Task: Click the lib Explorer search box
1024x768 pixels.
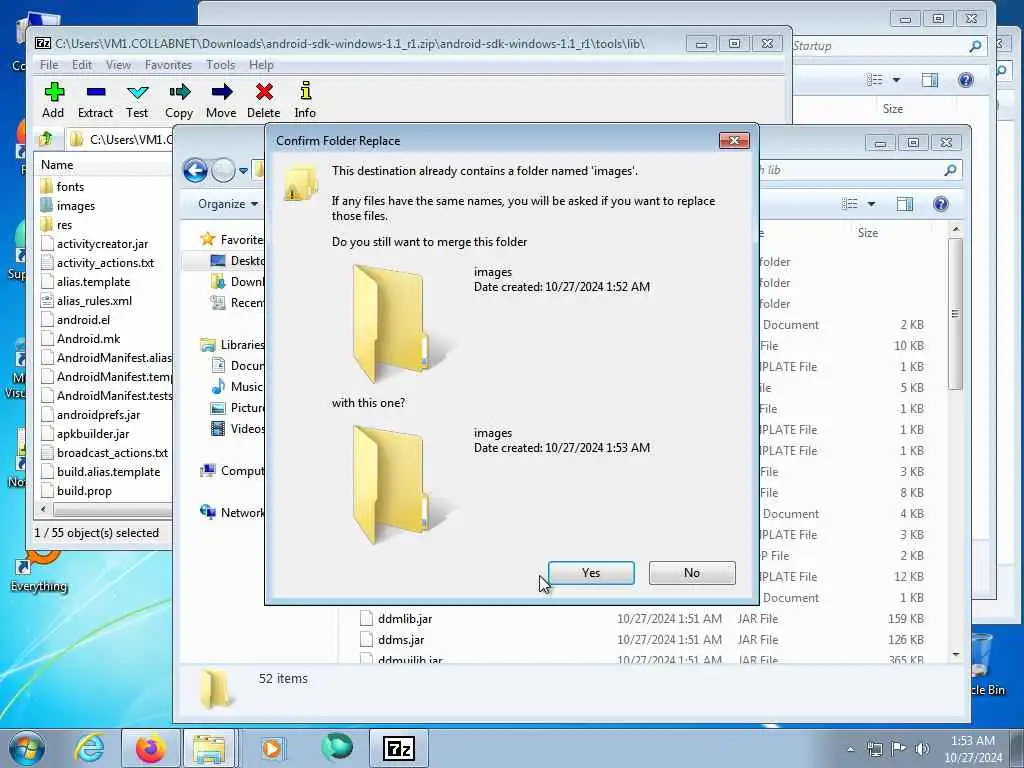Action: (x=859, y=170)
